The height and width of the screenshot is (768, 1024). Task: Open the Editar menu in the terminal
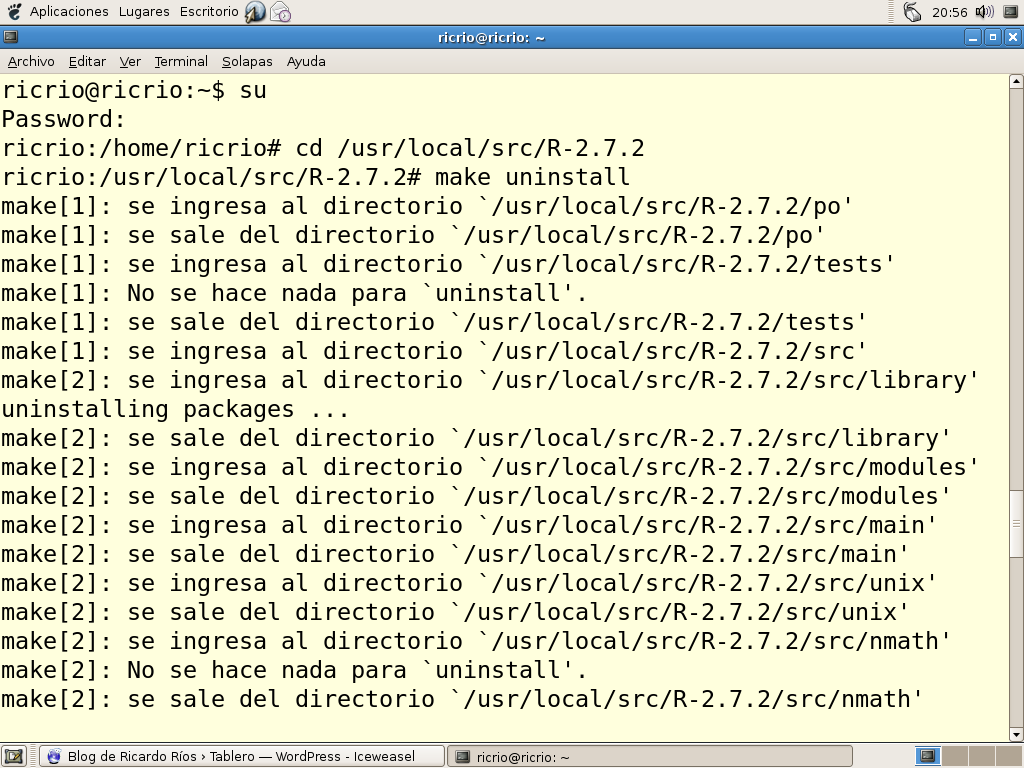point(86,61)
